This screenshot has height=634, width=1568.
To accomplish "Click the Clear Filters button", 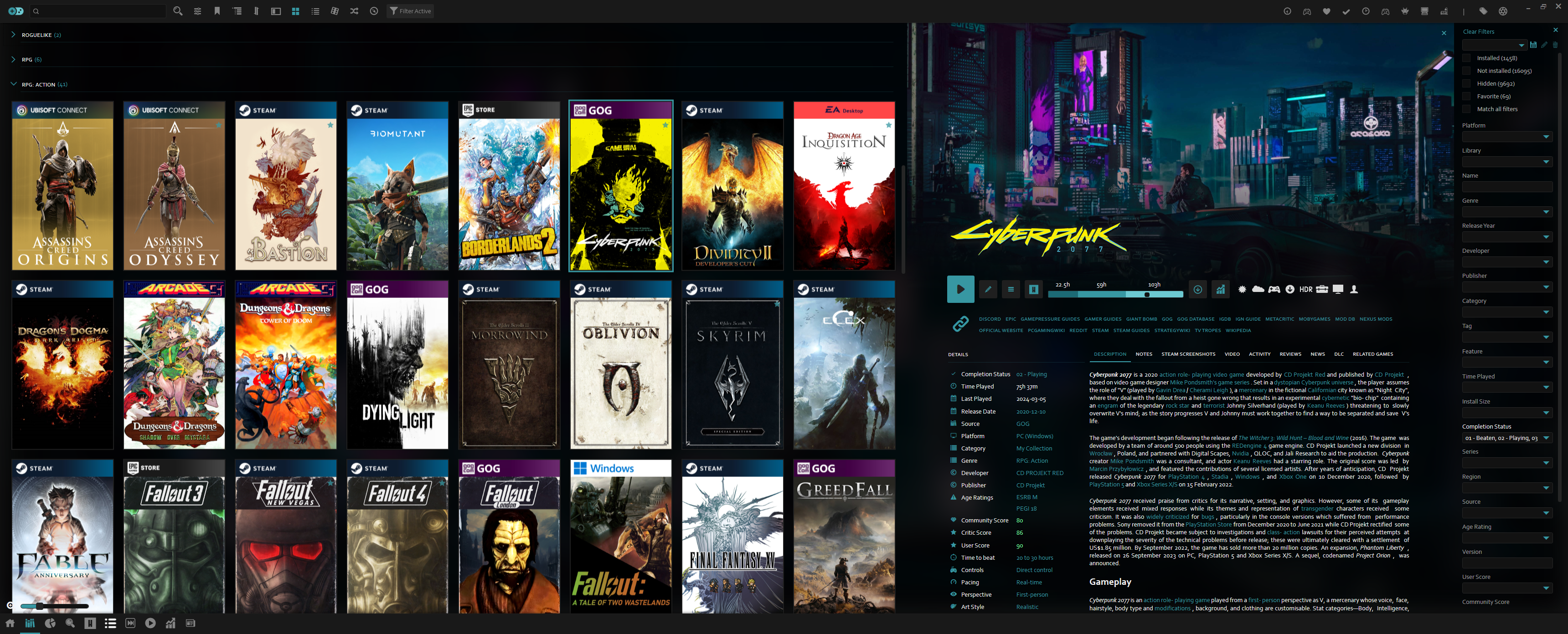I will [x=1478, y=31].
